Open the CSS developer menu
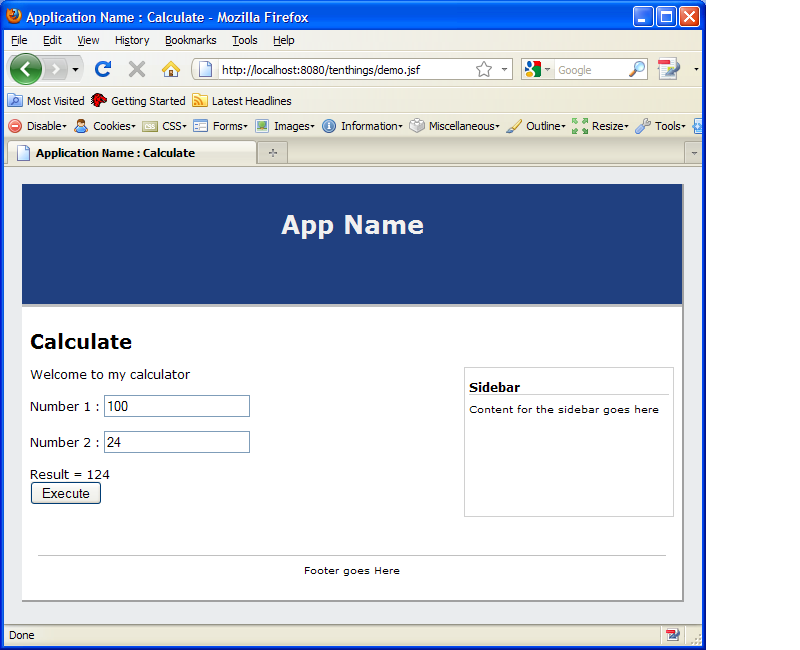 click(174, 126)
